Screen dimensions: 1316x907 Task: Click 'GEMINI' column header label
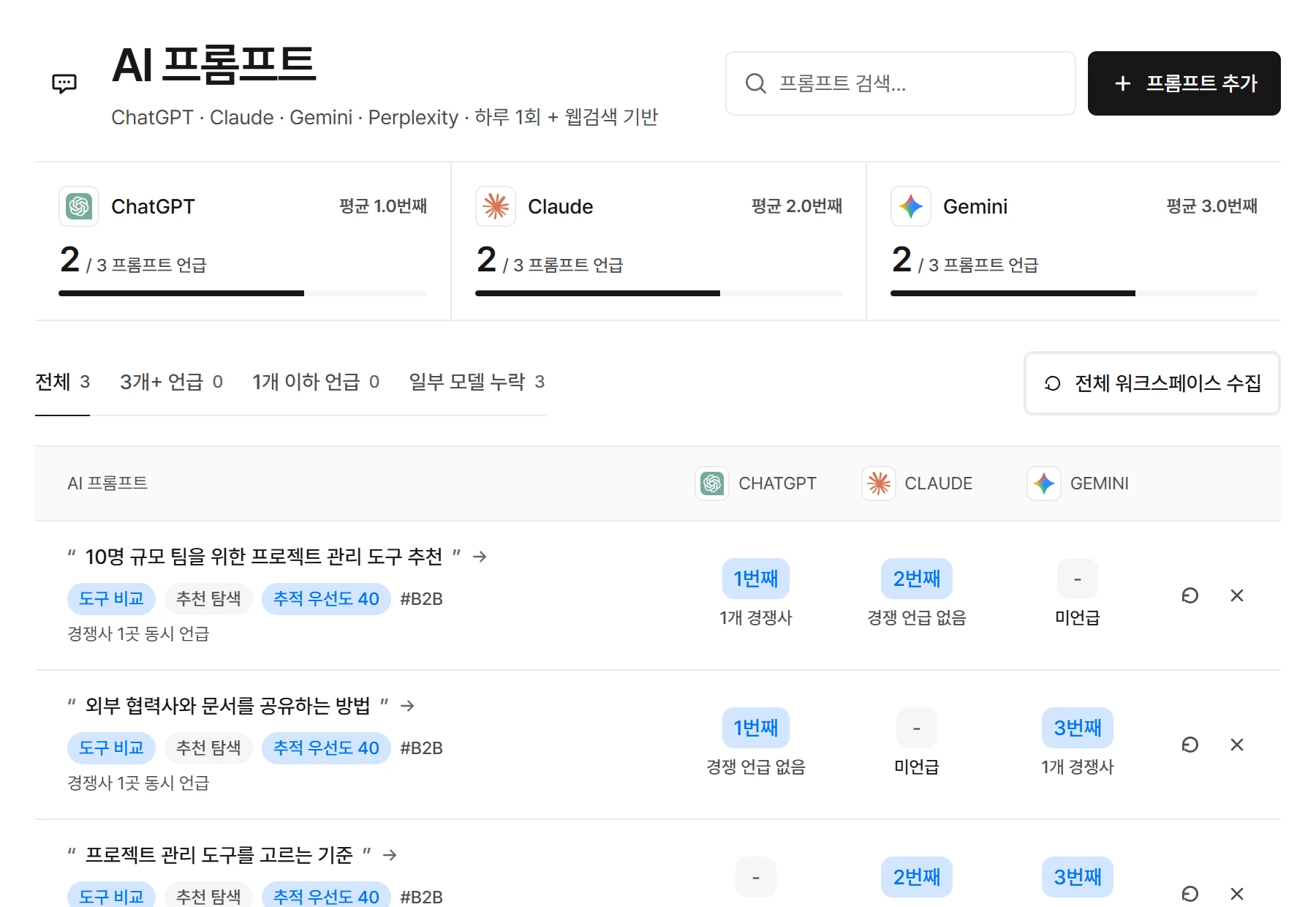point(1100,483)
